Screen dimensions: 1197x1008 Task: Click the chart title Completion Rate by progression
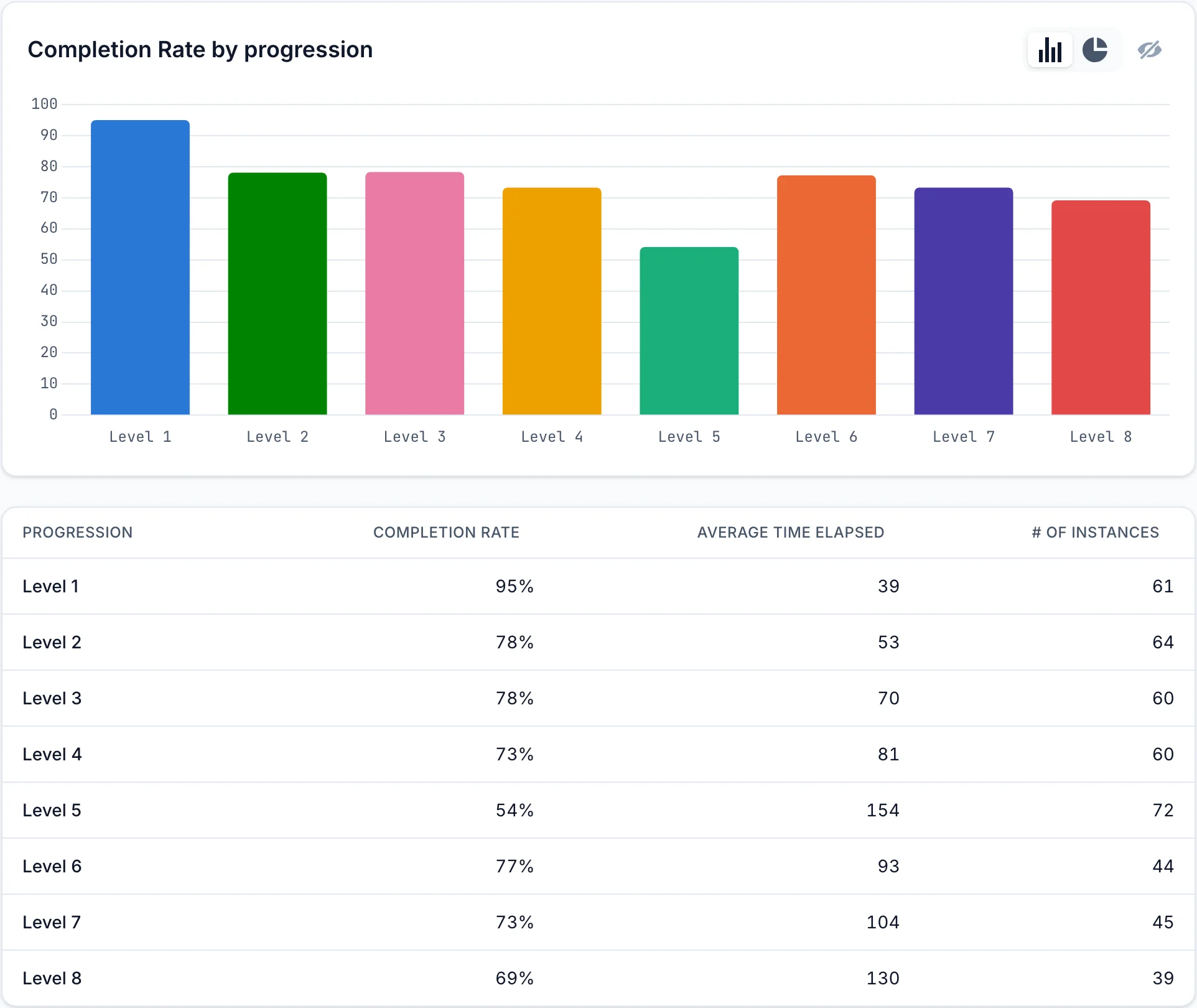coord(200,50)
